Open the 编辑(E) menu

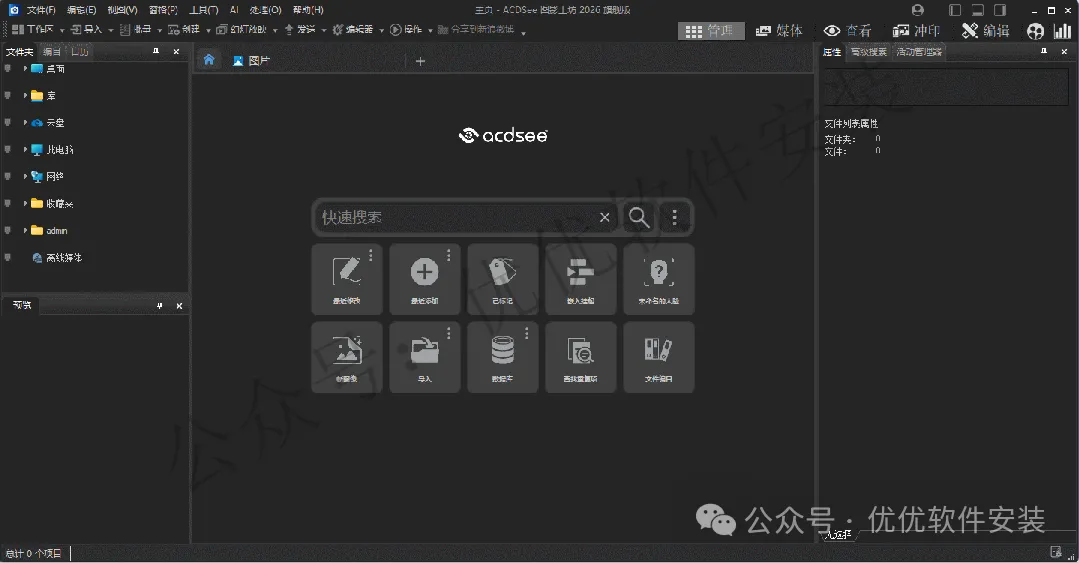tap(81, 10)
